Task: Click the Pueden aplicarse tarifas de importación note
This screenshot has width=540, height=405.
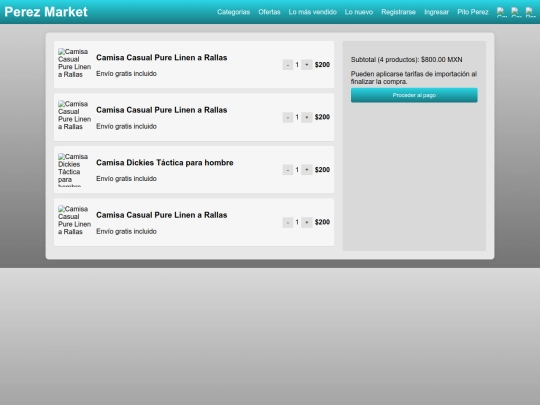Action: tap(414, 78)
